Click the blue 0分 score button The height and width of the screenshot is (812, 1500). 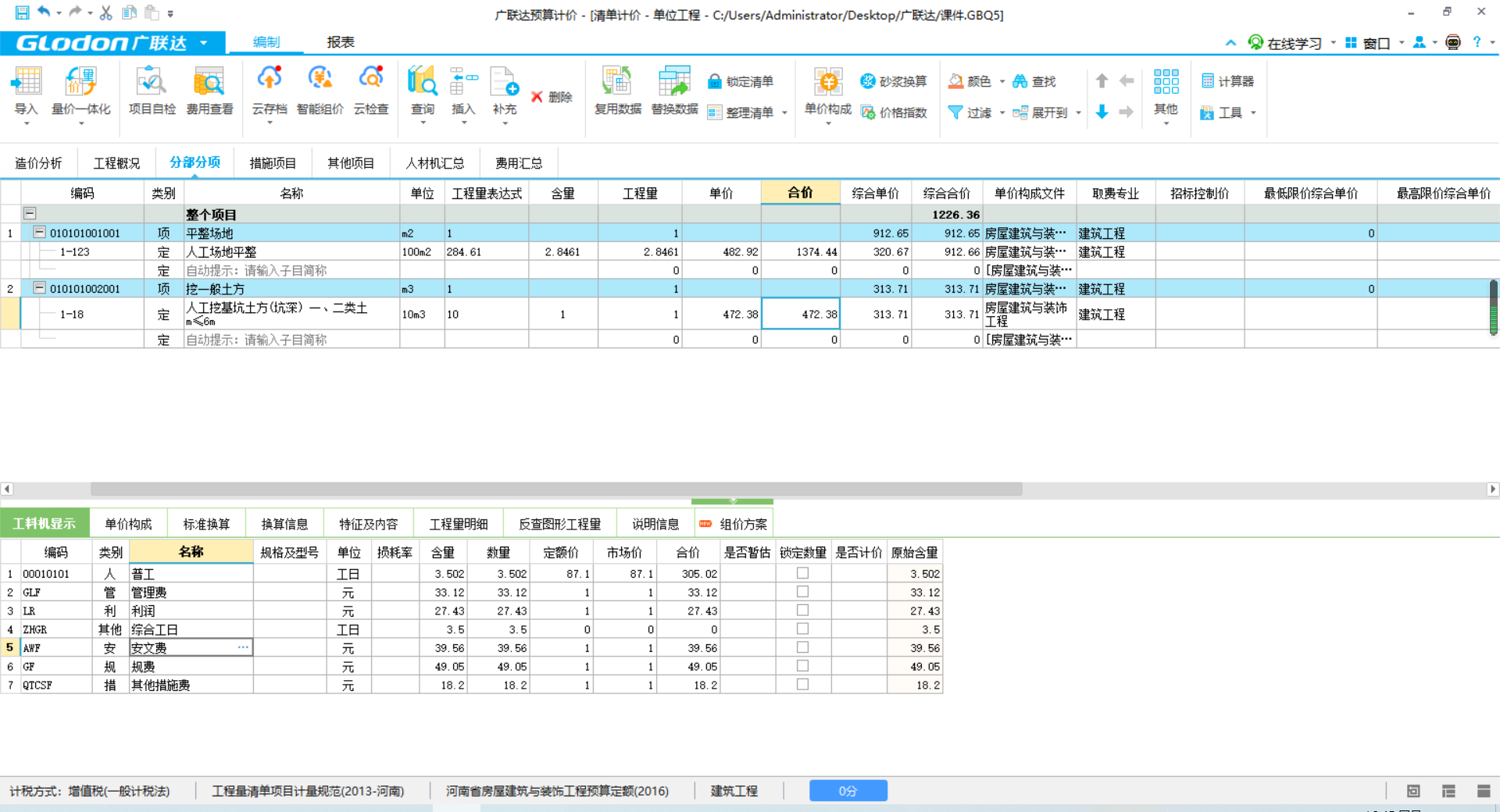pyautogui.click(x=848, y=791)
